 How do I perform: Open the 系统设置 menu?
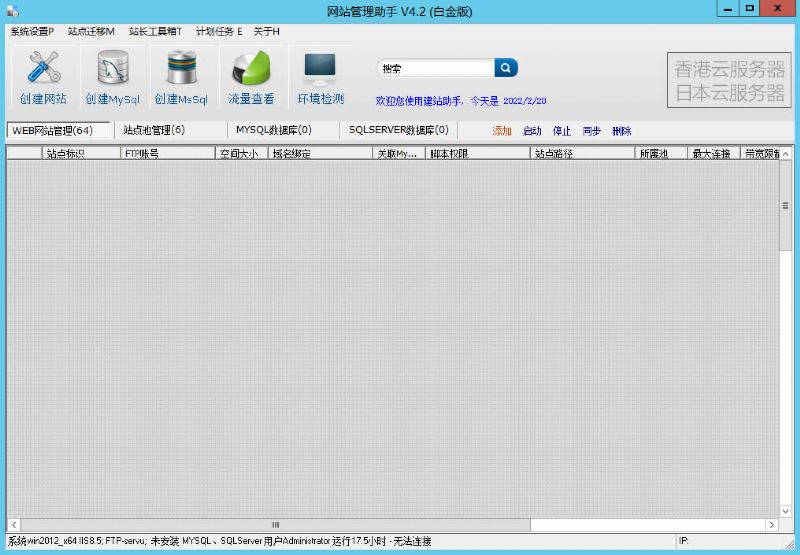[32, 32]
